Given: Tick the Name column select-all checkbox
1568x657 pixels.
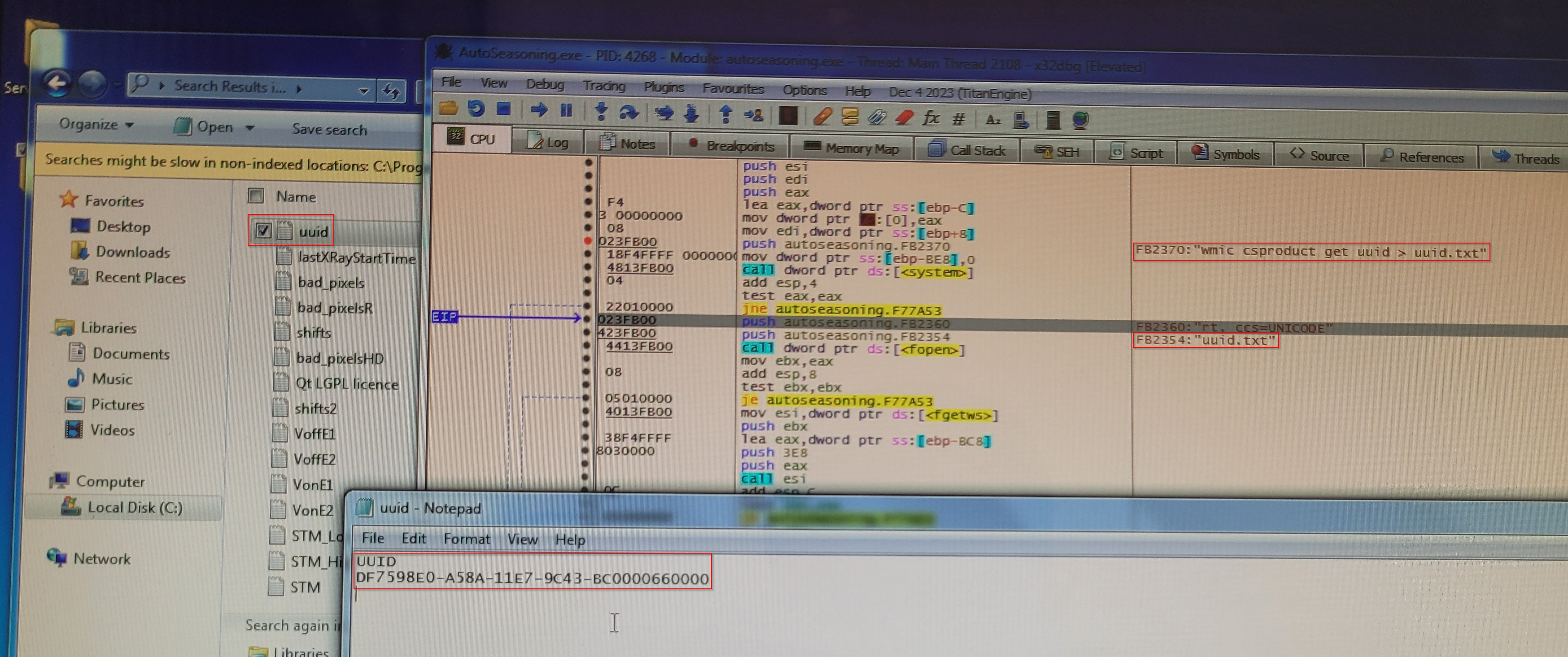Looking at the screenshot, I should click(x=256, y=196).
